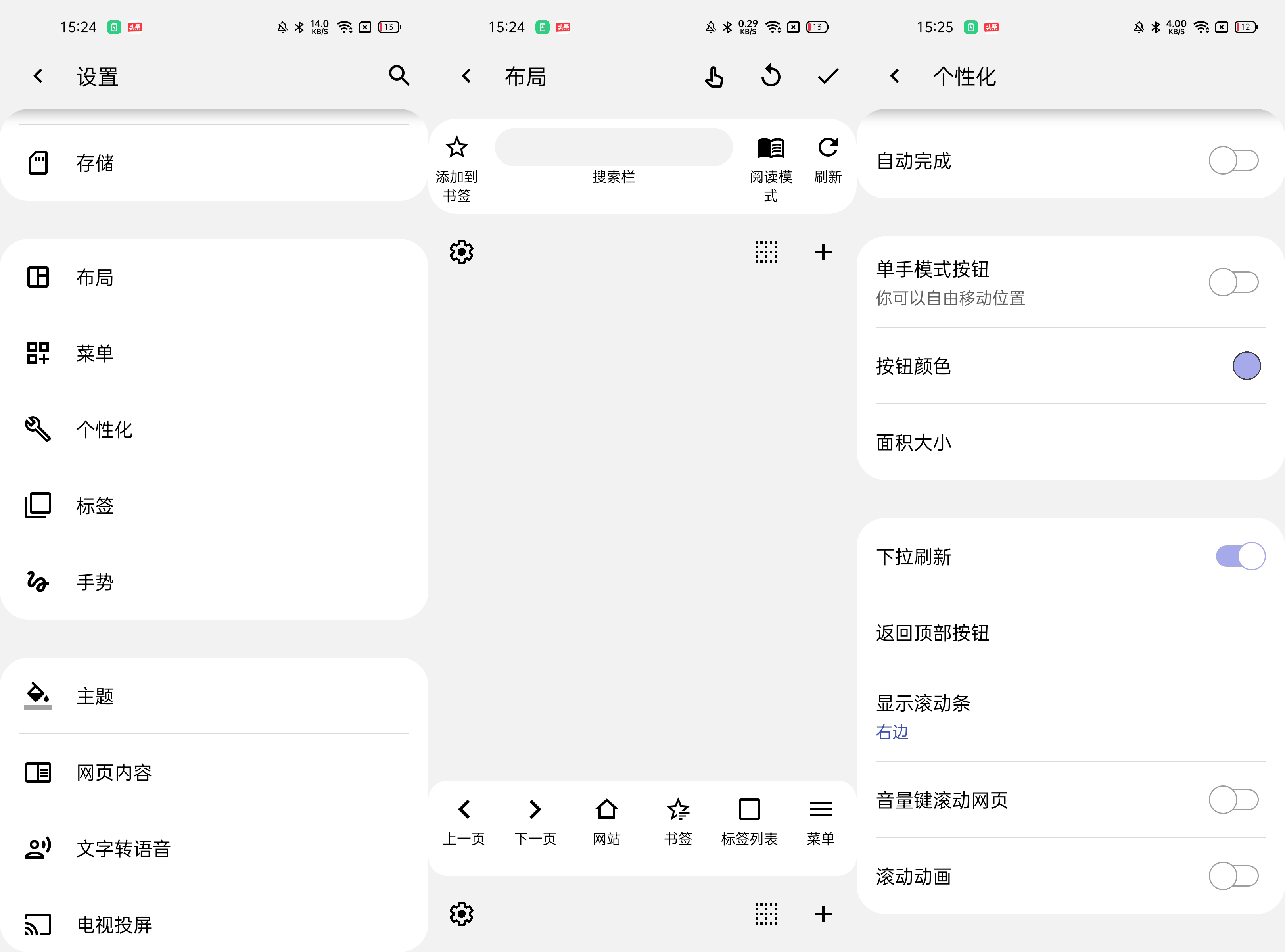Tap the search magnifier in Settings header
The height and width of the screenshot is (952, 1285).
click(399, 75)
